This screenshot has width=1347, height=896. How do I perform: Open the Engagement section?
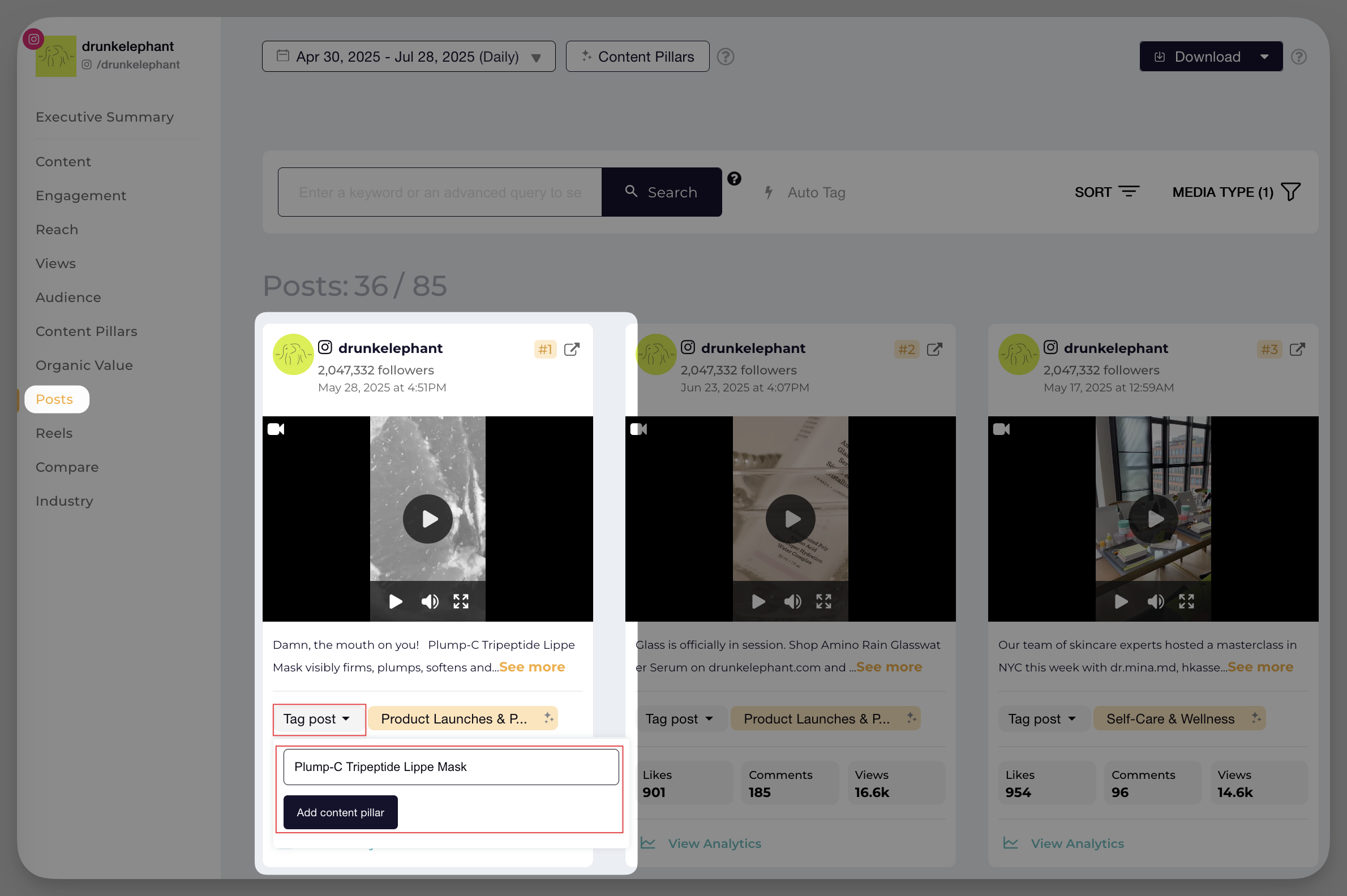(x=81, y=195)
